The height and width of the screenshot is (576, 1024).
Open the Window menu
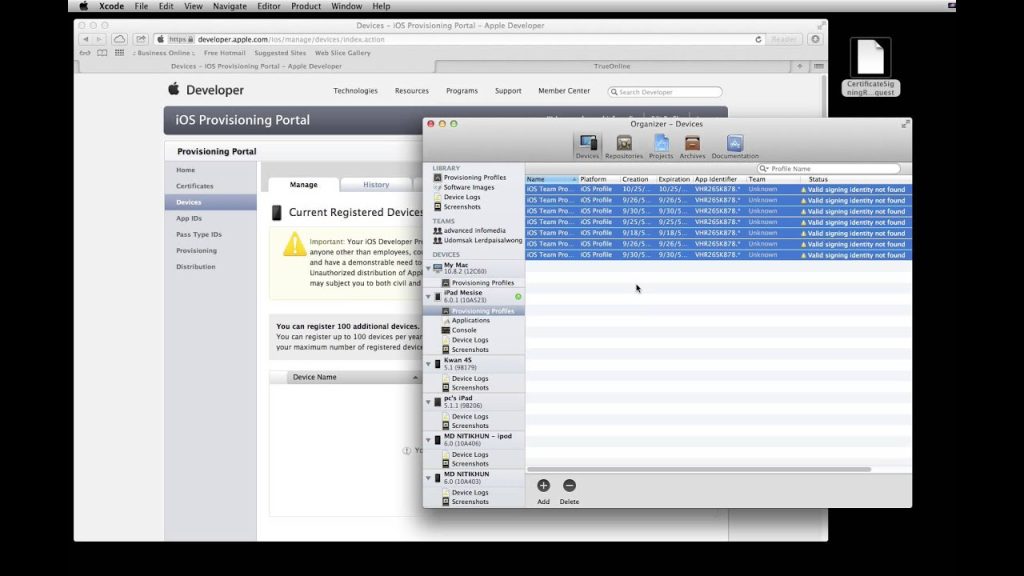point(346,6)
